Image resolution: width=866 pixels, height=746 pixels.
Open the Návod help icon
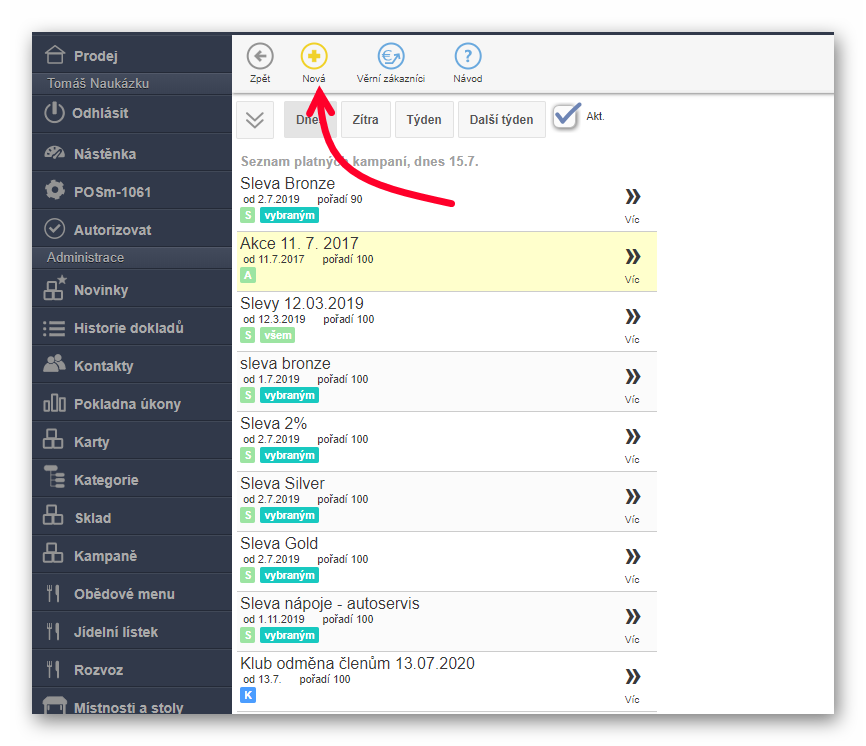click(x=467, y=57)
